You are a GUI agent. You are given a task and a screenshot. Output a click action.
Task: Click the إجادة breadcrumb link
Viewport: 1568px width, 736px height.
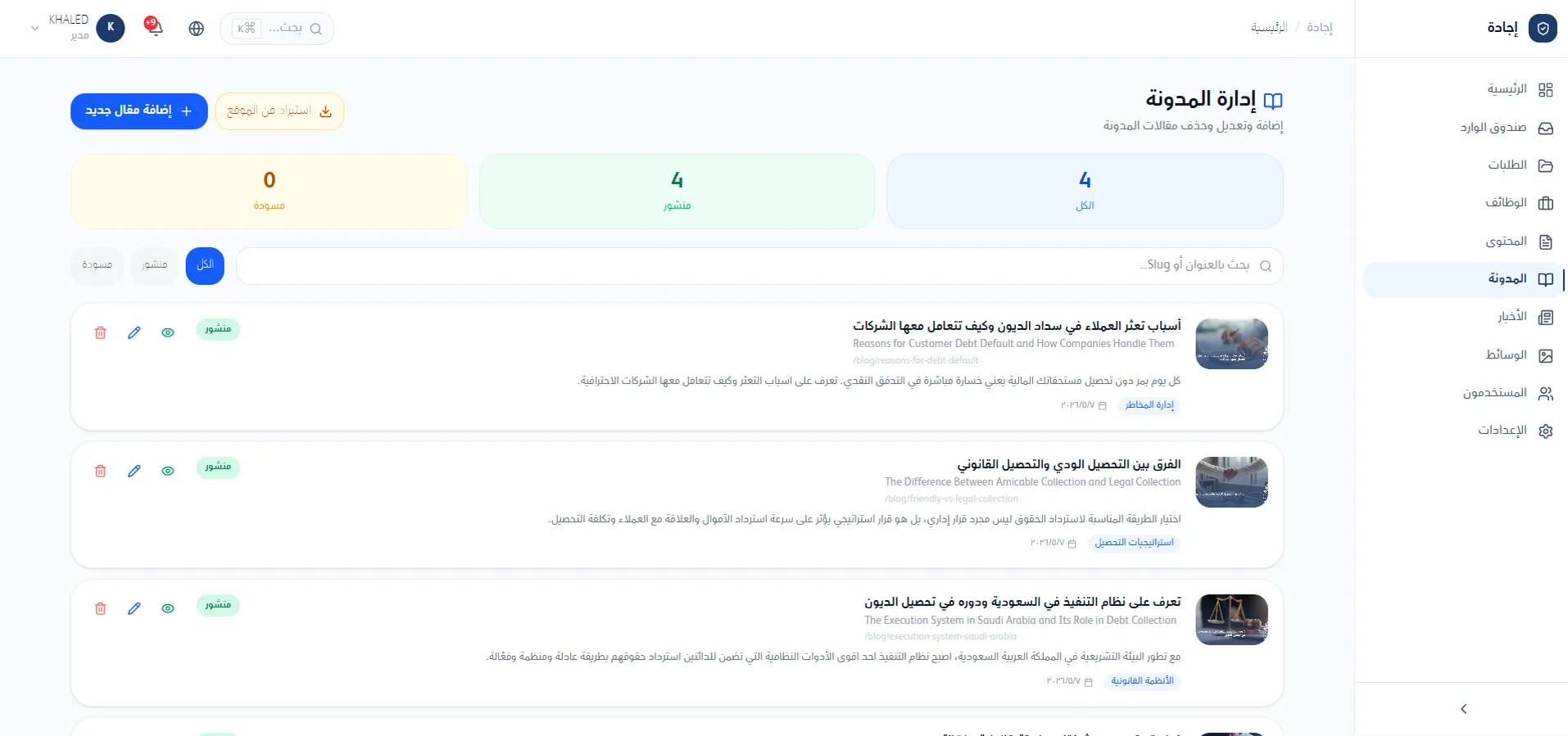point(1320,28)
